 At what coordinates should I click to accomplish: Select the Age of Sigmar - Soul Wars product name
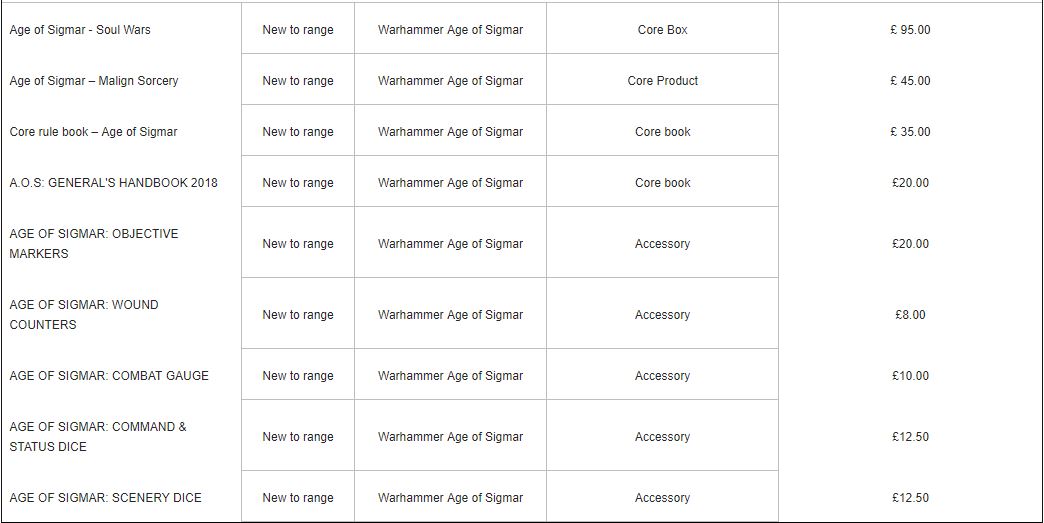click(x=80, y=30)
